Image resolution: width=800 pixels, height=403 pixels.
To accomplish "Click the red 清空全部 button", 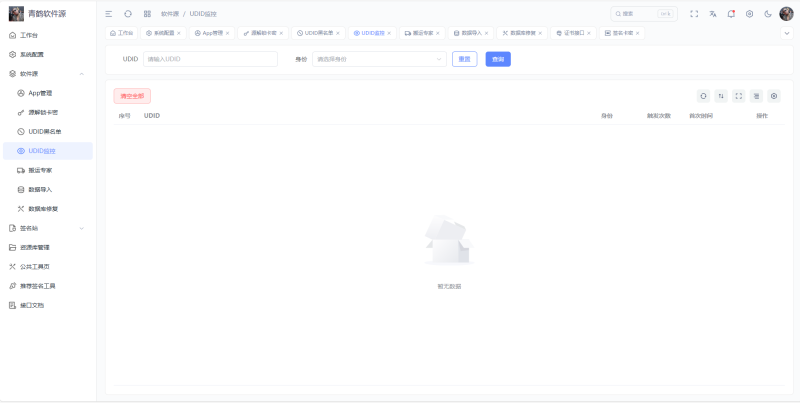I will pos(132,96).
